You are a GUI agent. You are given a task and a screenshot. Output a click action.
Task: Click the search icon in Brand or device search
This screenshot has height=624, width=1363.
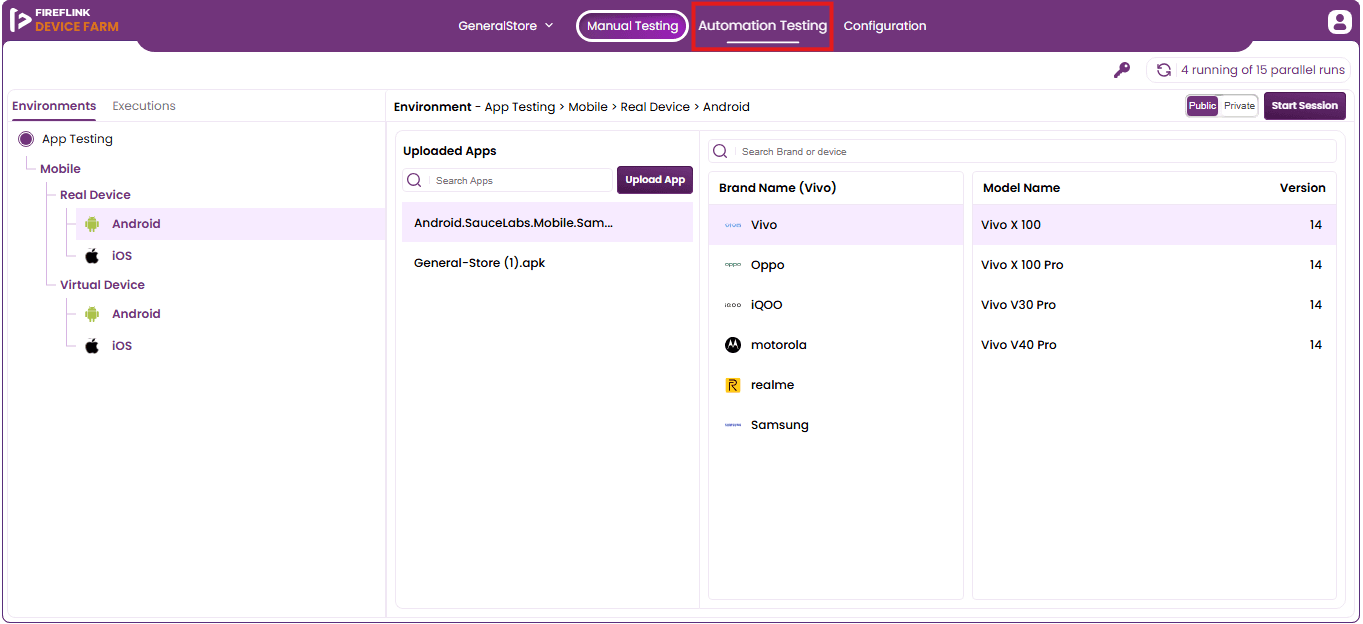pos(720,151)
